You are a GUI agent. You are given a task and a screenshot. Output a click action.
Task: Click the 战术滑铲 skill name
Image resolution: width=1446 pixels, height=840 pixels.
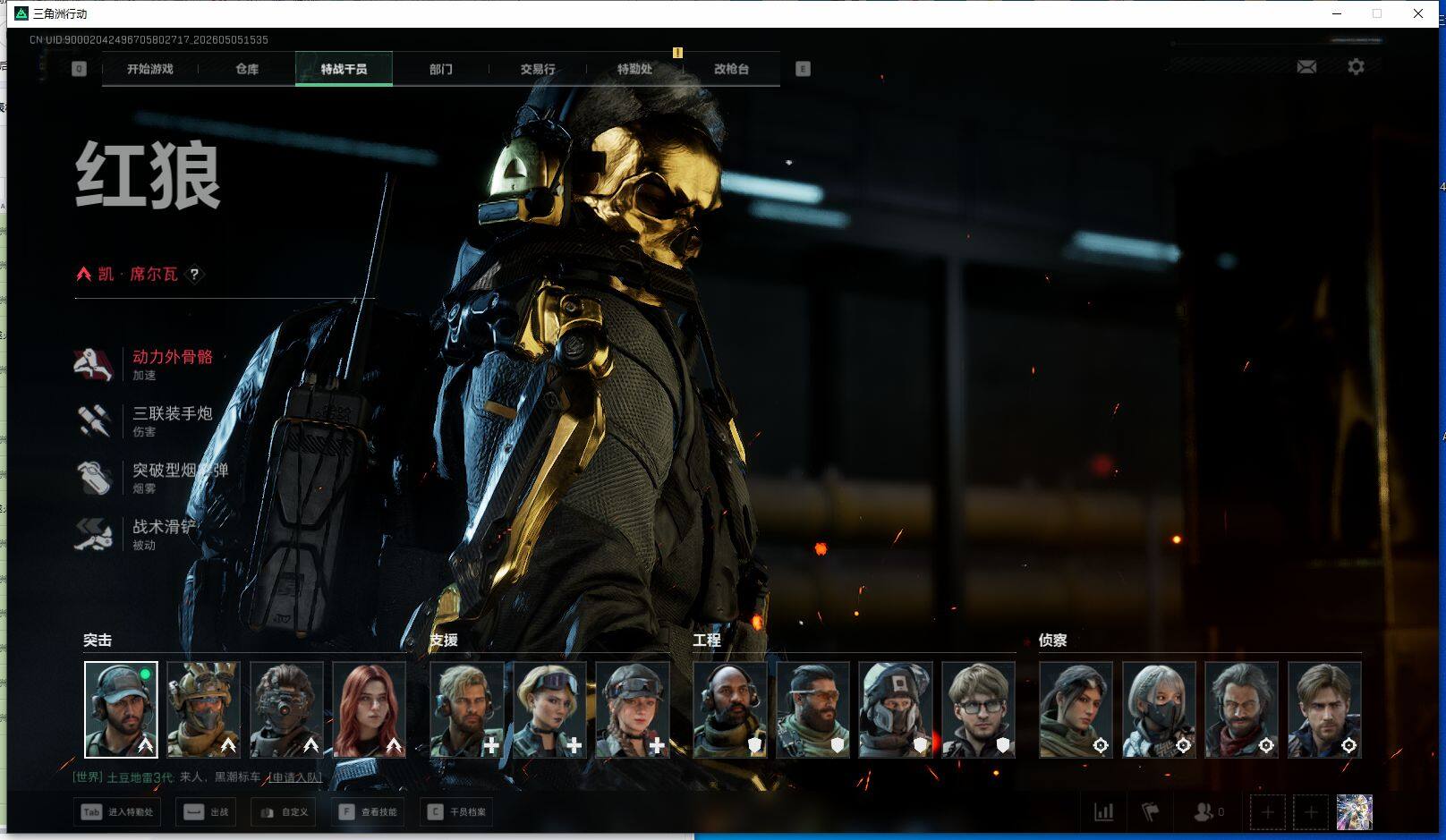coord(164,526)
